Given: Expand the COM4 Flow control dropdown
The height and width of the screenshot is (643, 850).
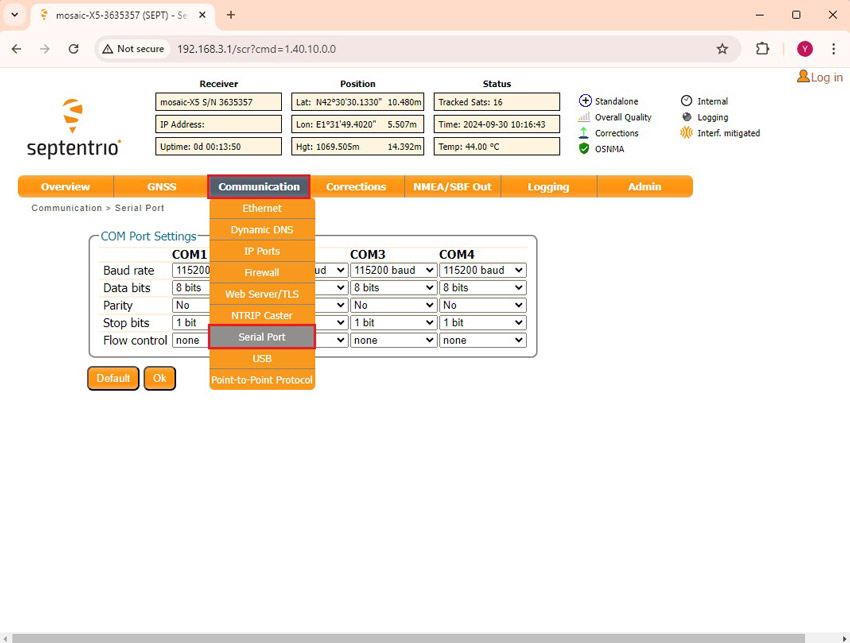Looking at the screenshot, I should click(x=483, y=340).
